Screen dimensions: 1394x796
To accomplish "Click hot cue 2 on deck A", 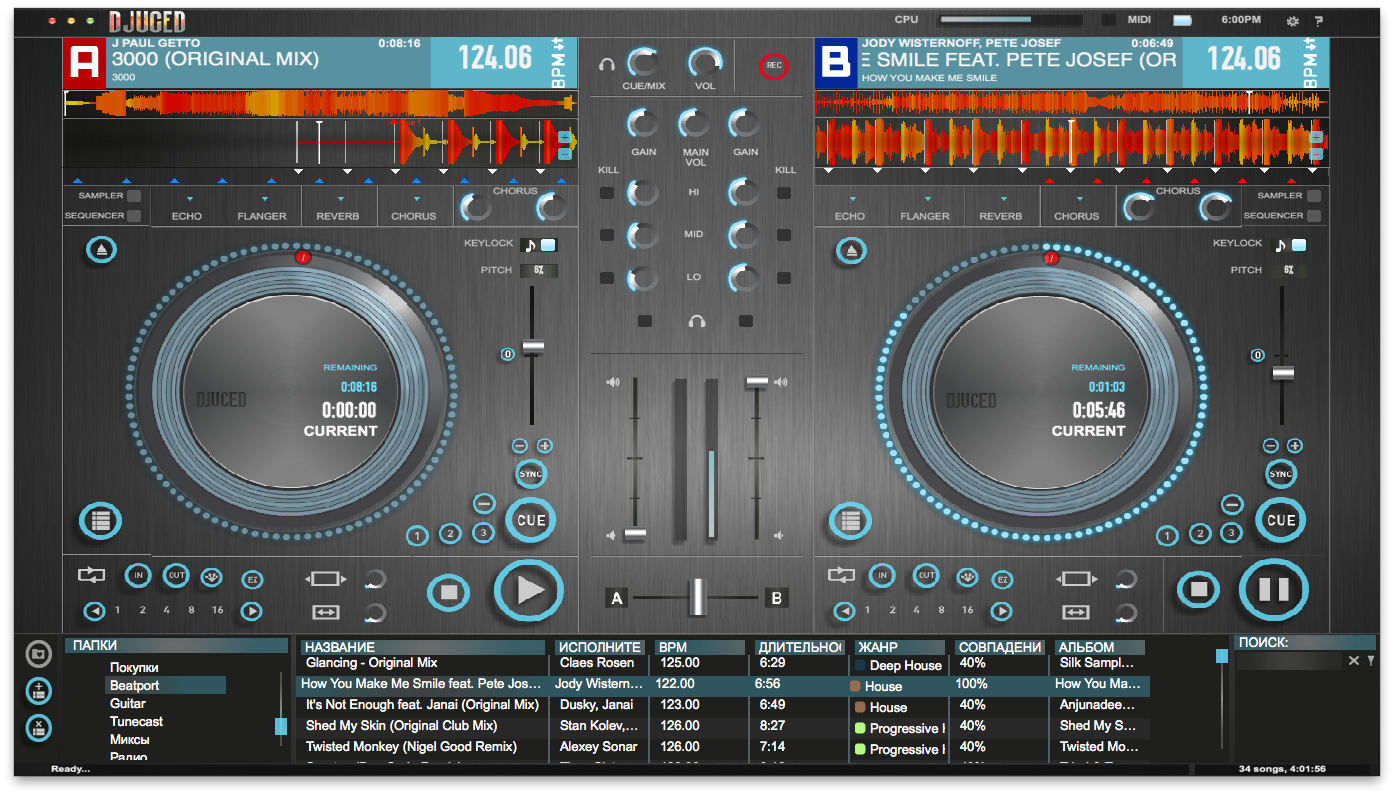I will [x=450, y=534].
